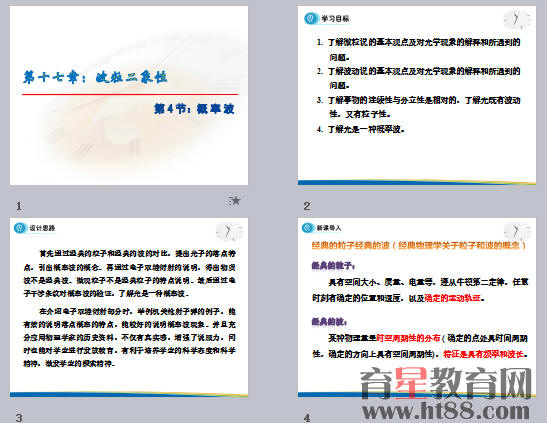
Task: Click the clock graphic on slide 3
Action: coord(229,232)
